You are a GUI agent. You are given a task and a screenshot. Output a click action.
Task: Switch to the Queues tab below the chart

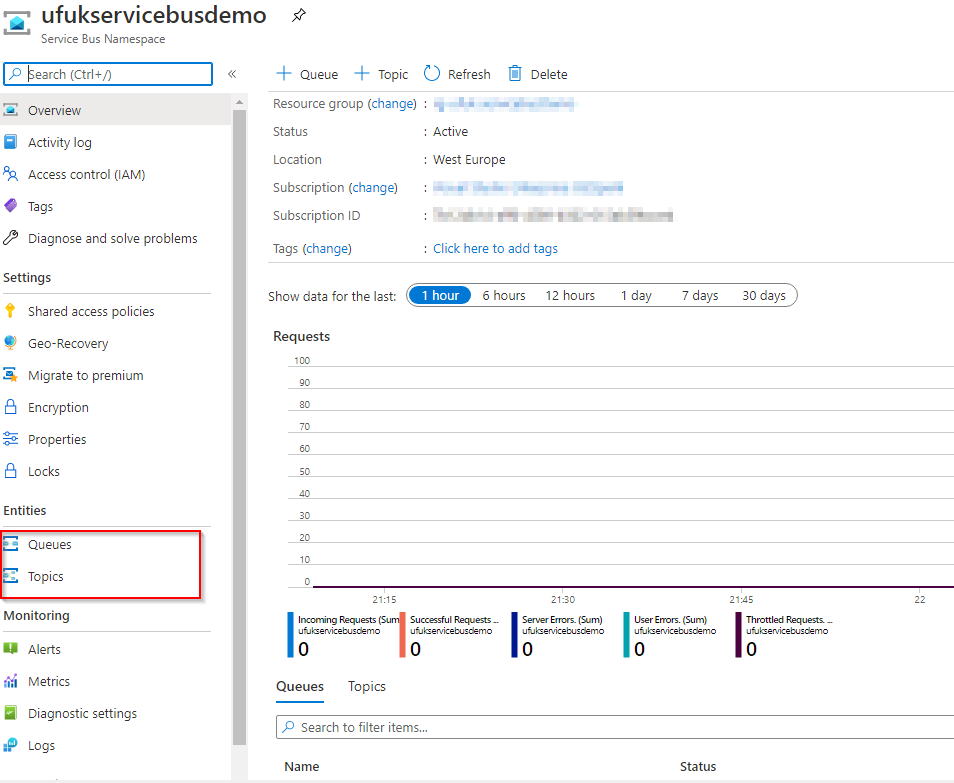tap(300, 687)
